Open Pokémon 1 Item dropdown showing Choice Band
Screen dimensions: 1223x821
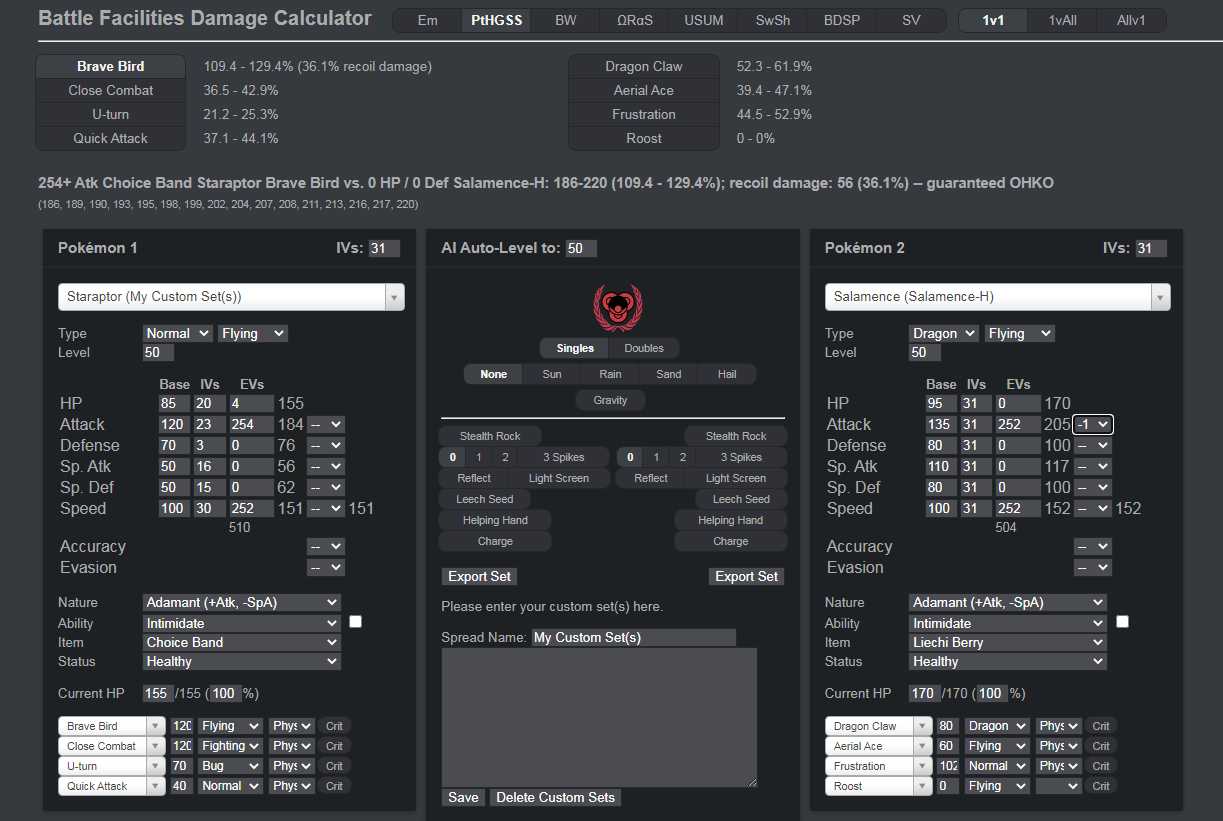[x=242, y=643]
